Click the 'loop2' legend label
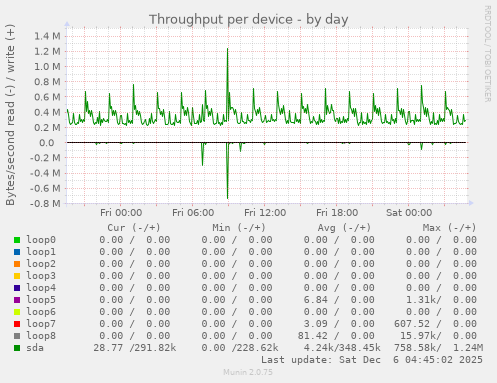Image resolution: width=497 pixels, height=383 pixels. coord(41,264)
